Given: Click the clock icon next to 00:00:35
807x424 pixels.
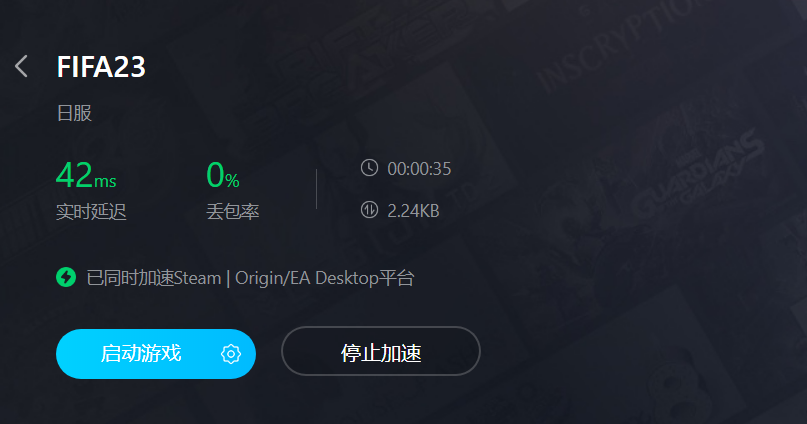Looking at the screenshot, I should coord(369,168).
